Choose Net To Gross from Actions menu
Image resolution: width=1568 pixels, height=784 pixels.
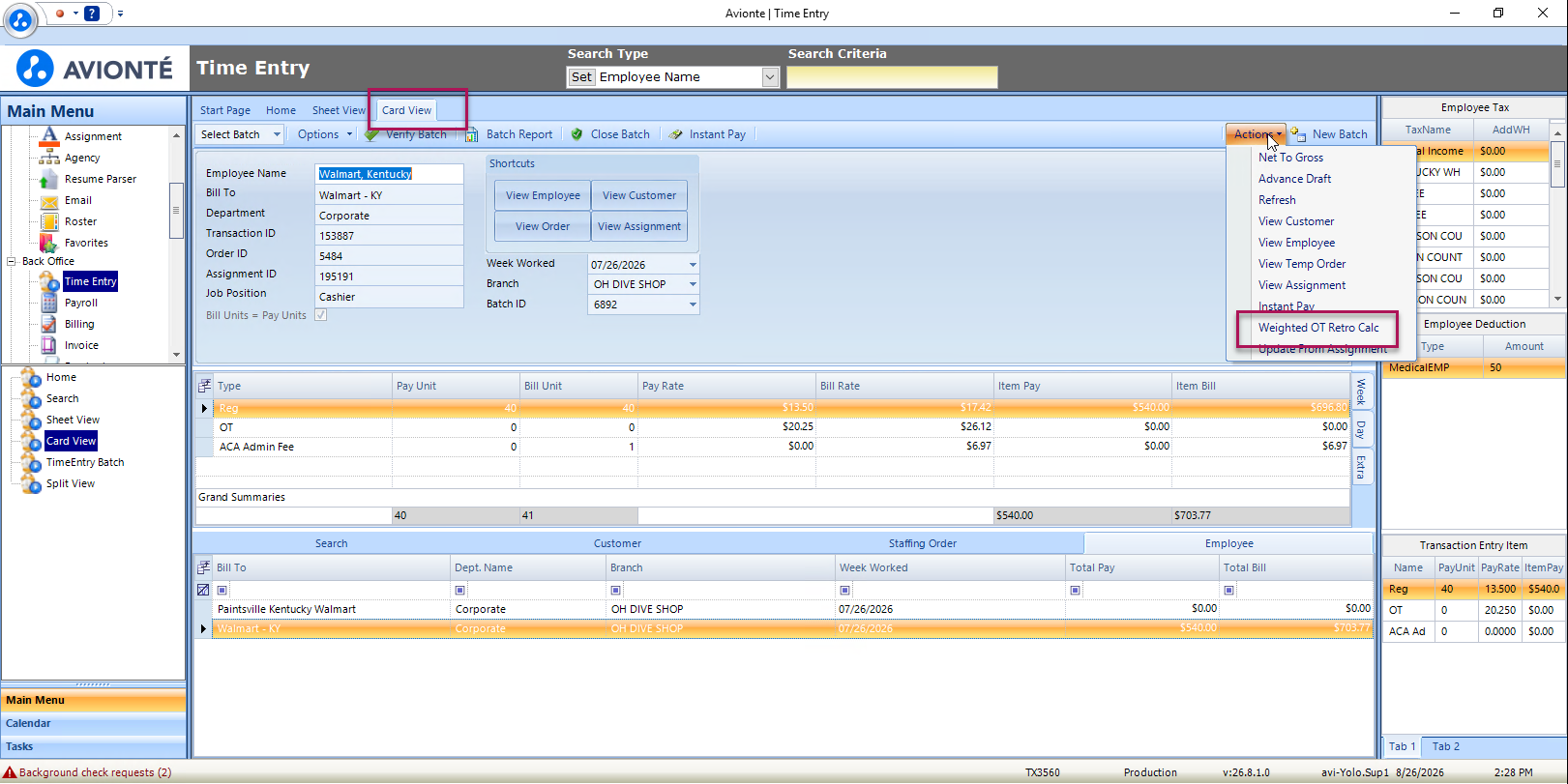1290,158
